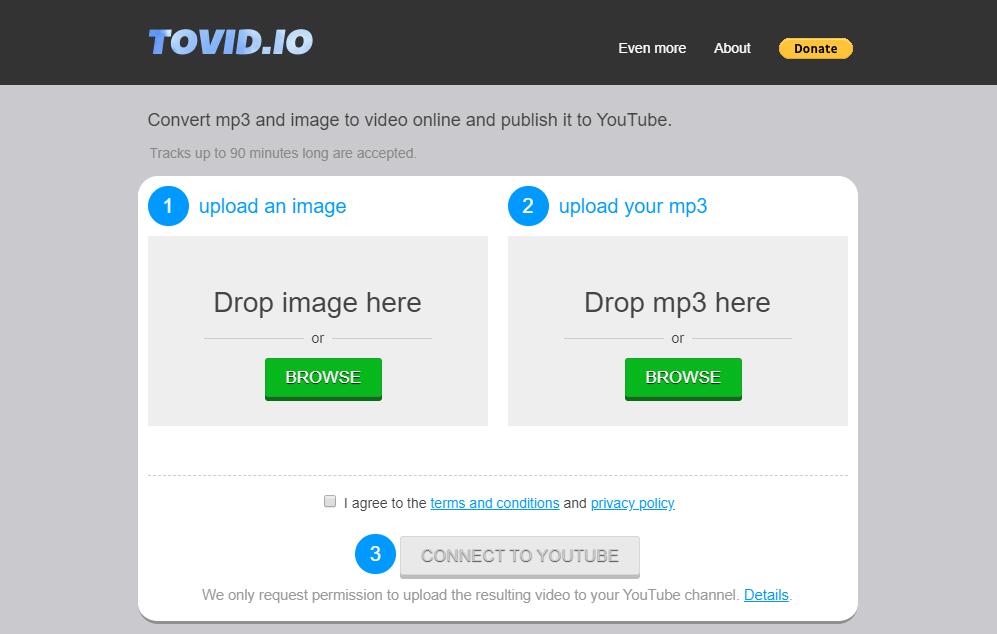Image resolution: width=997 pixels, height=634 pixels.
Task: Click BROWSE under Drop image here
Action: pos(323,378)
